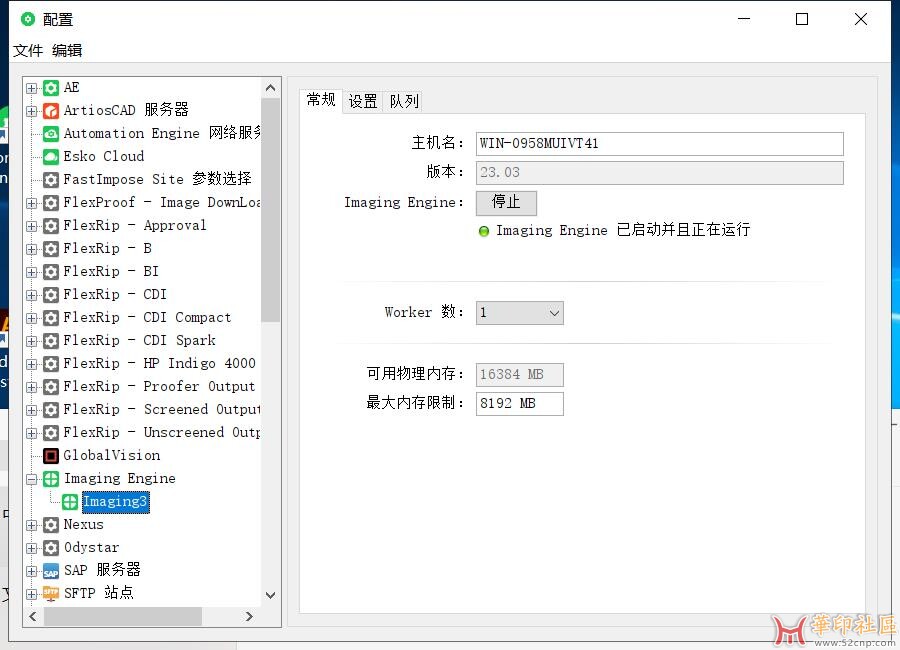Expand the AE tree node
Viewport: 900px width, 650px height.
[32, 88]
